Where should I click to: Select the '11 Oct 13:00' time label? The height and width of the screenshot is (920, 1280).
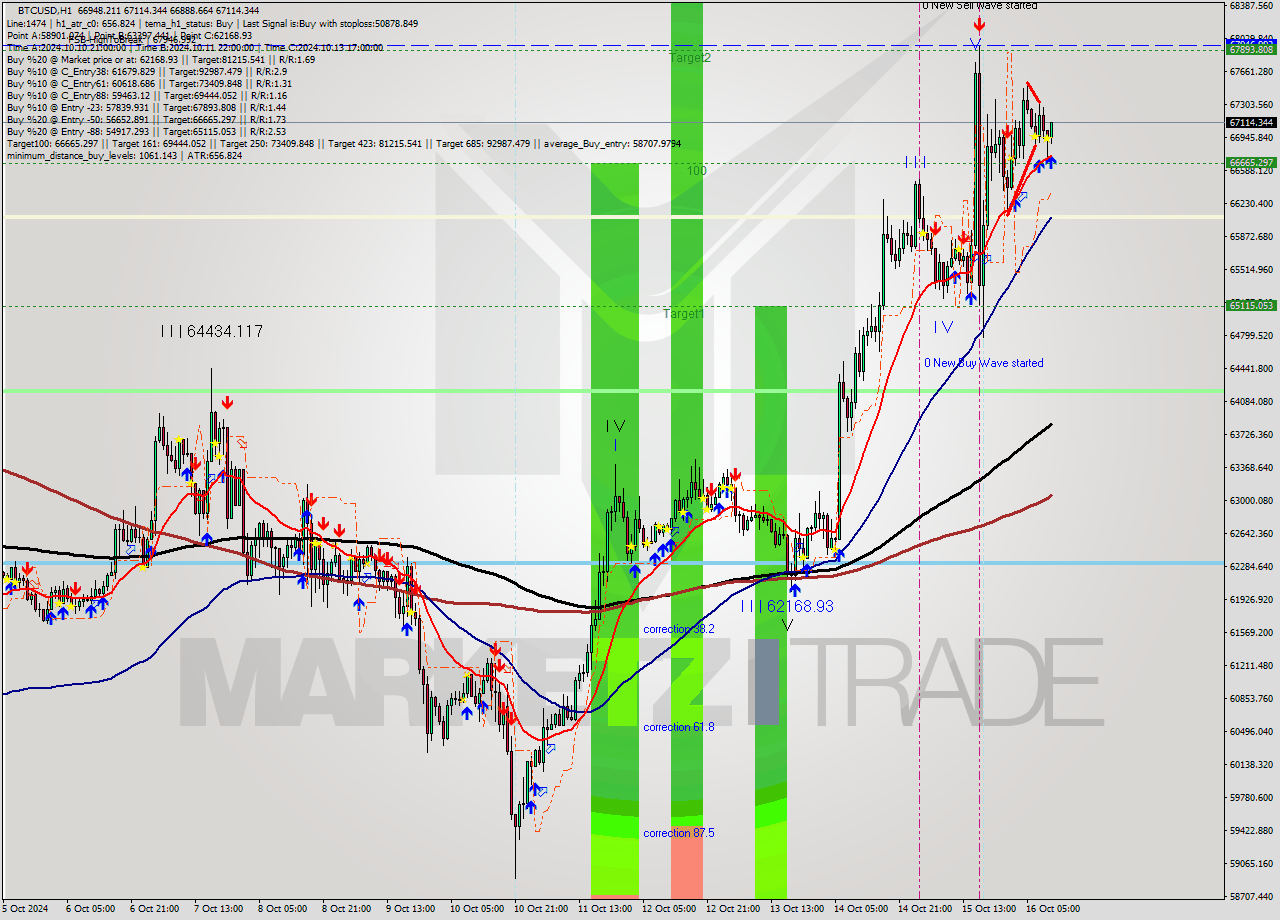click(x=605, y=909)
